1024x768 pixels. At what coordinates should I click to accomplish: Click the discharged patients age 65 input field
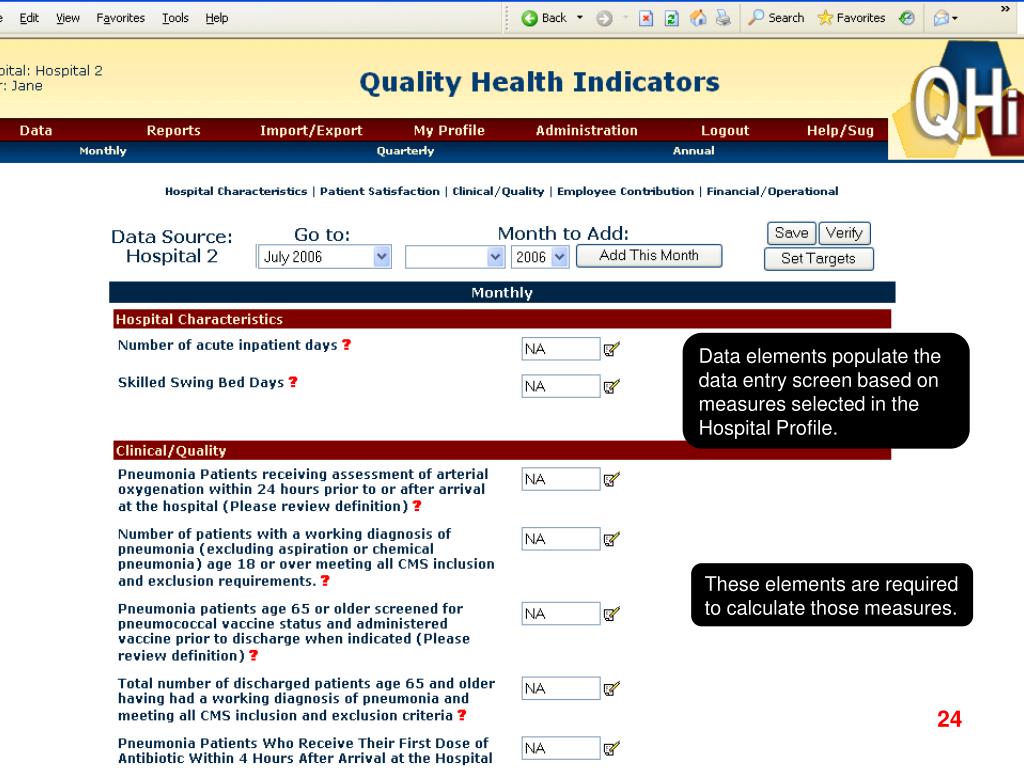tap(560, 688)
